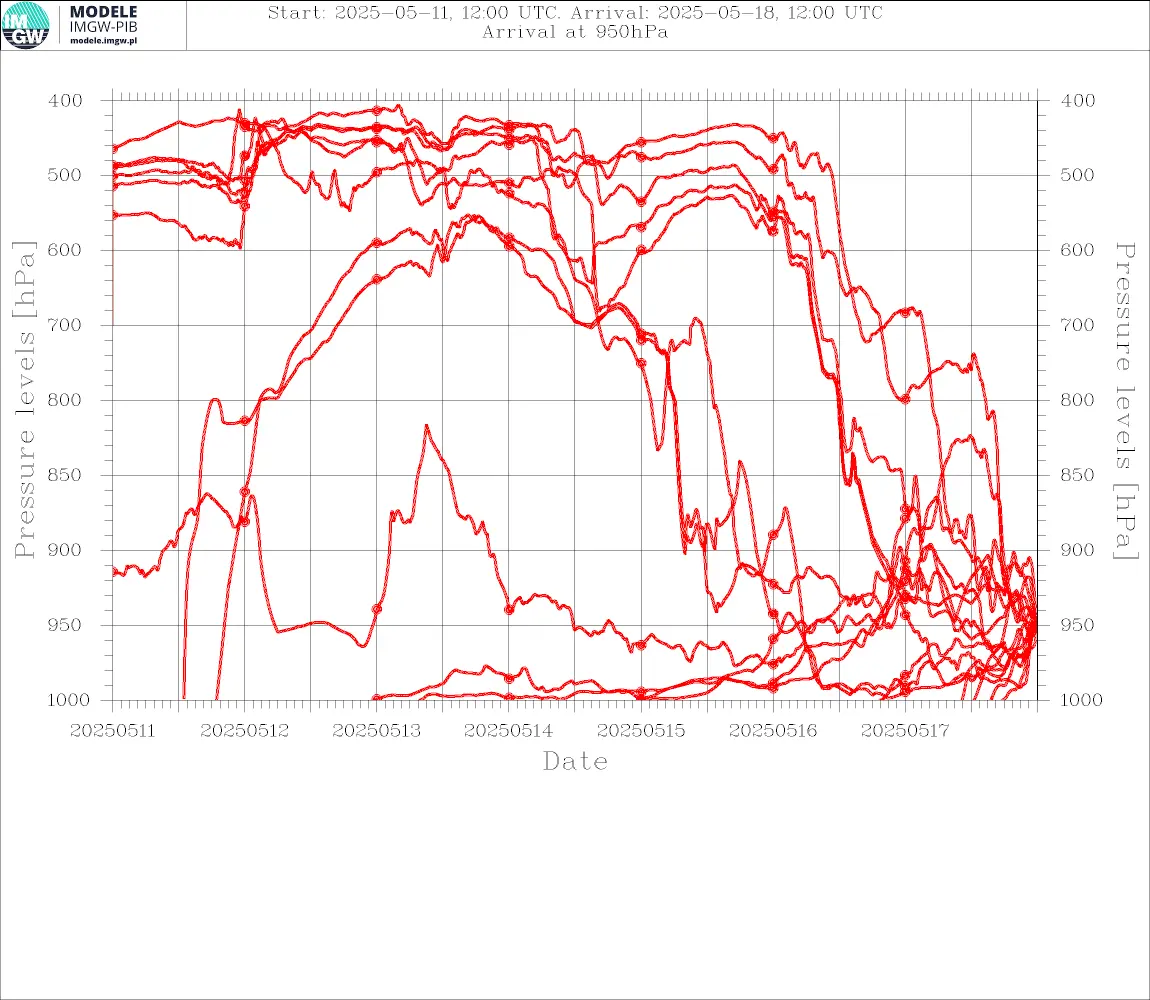This screenshot has width=1150, height=1000.
Task: Click the 20250515 date label
Action: point(641,731)
